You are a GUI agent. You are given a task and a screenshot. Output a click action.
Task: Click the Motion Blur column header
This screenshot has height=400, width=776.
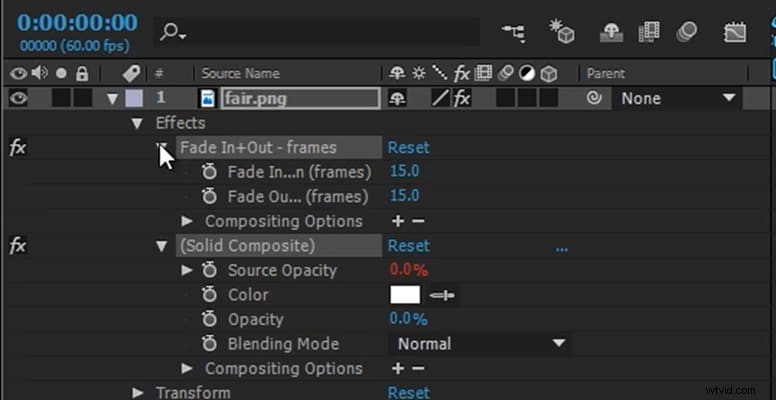[x=505, y=74]
